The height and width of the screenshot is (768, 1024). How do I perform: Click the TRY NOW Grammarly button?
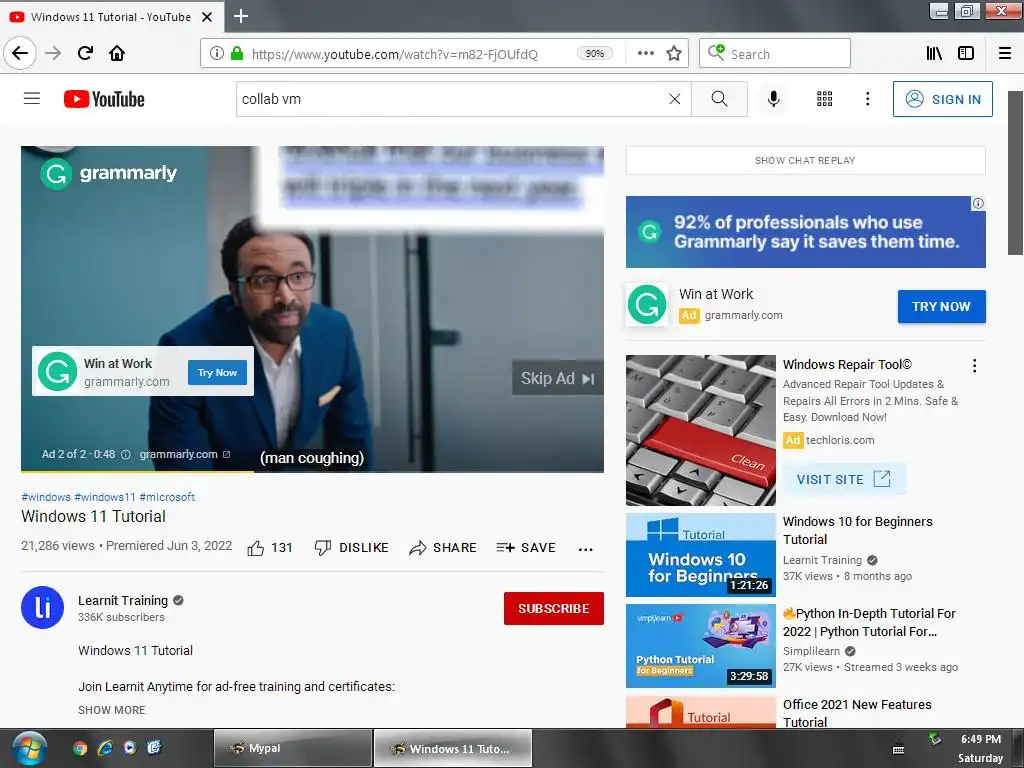coord(941,306)
